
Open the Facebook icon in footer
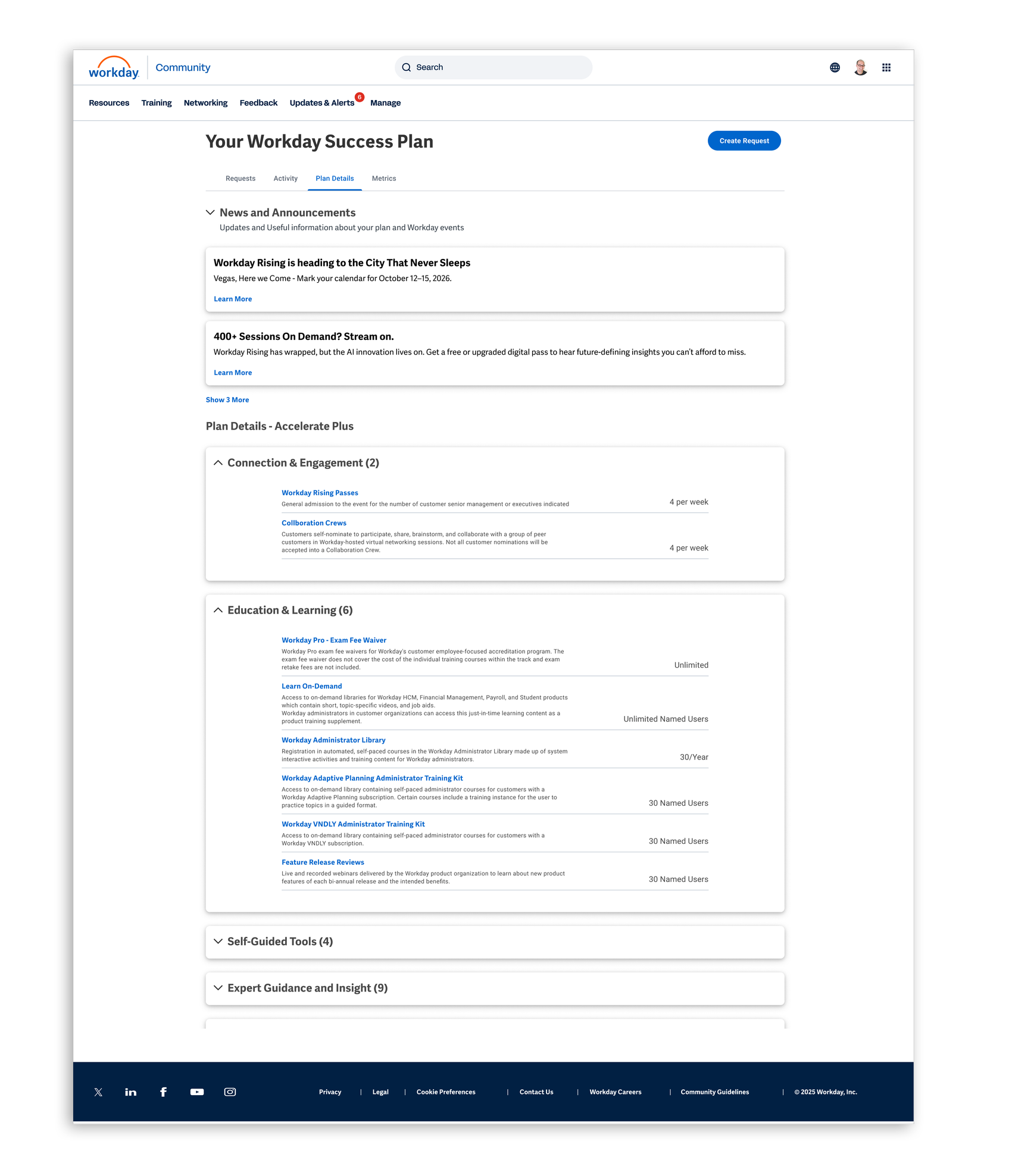(x=163, y=1092)
